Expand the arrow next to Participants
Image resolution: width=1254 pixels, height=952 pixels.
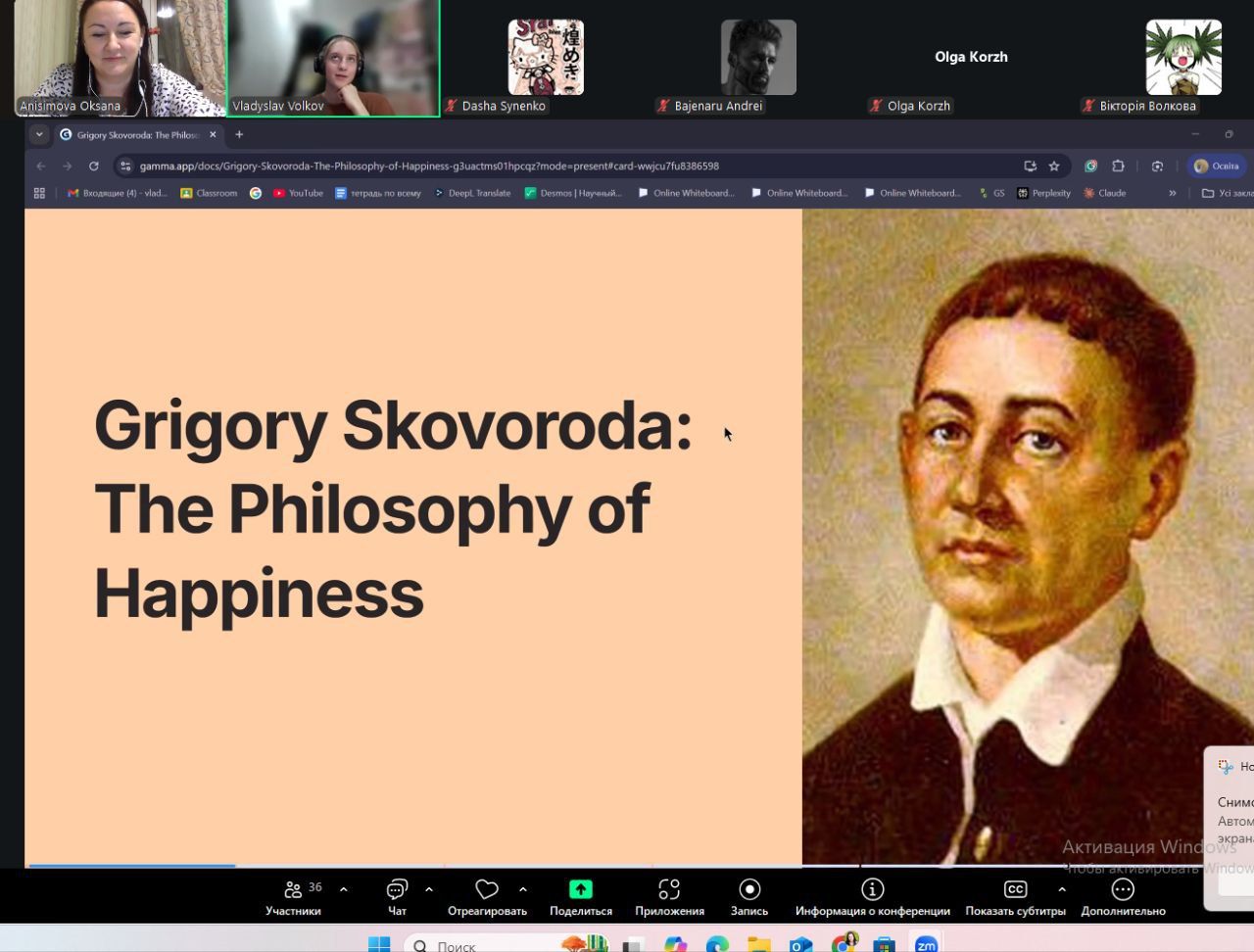point(343,889)
